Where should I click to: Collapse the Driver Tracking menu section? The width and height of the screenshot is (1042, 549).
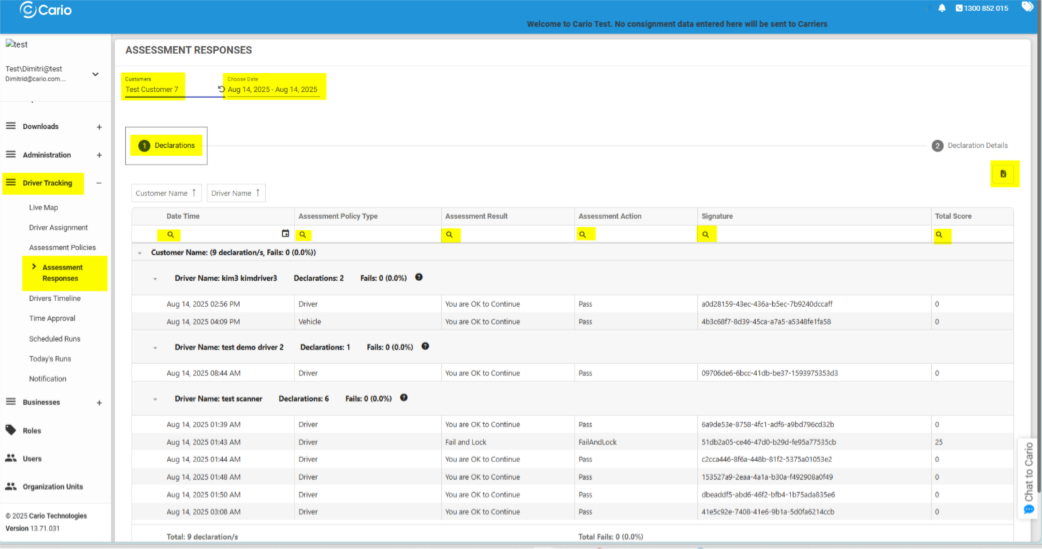(x=99, y=183)
